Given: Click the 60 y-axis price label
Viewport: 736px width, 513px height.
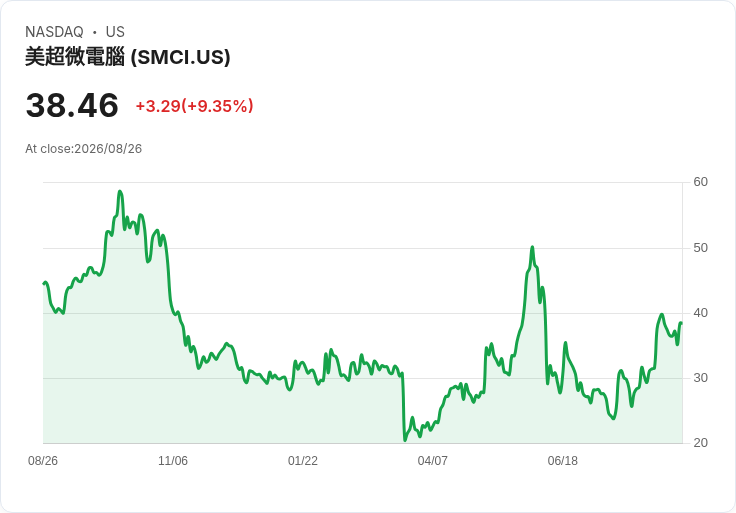Looking at the screenshot, I should pos(700,182).
